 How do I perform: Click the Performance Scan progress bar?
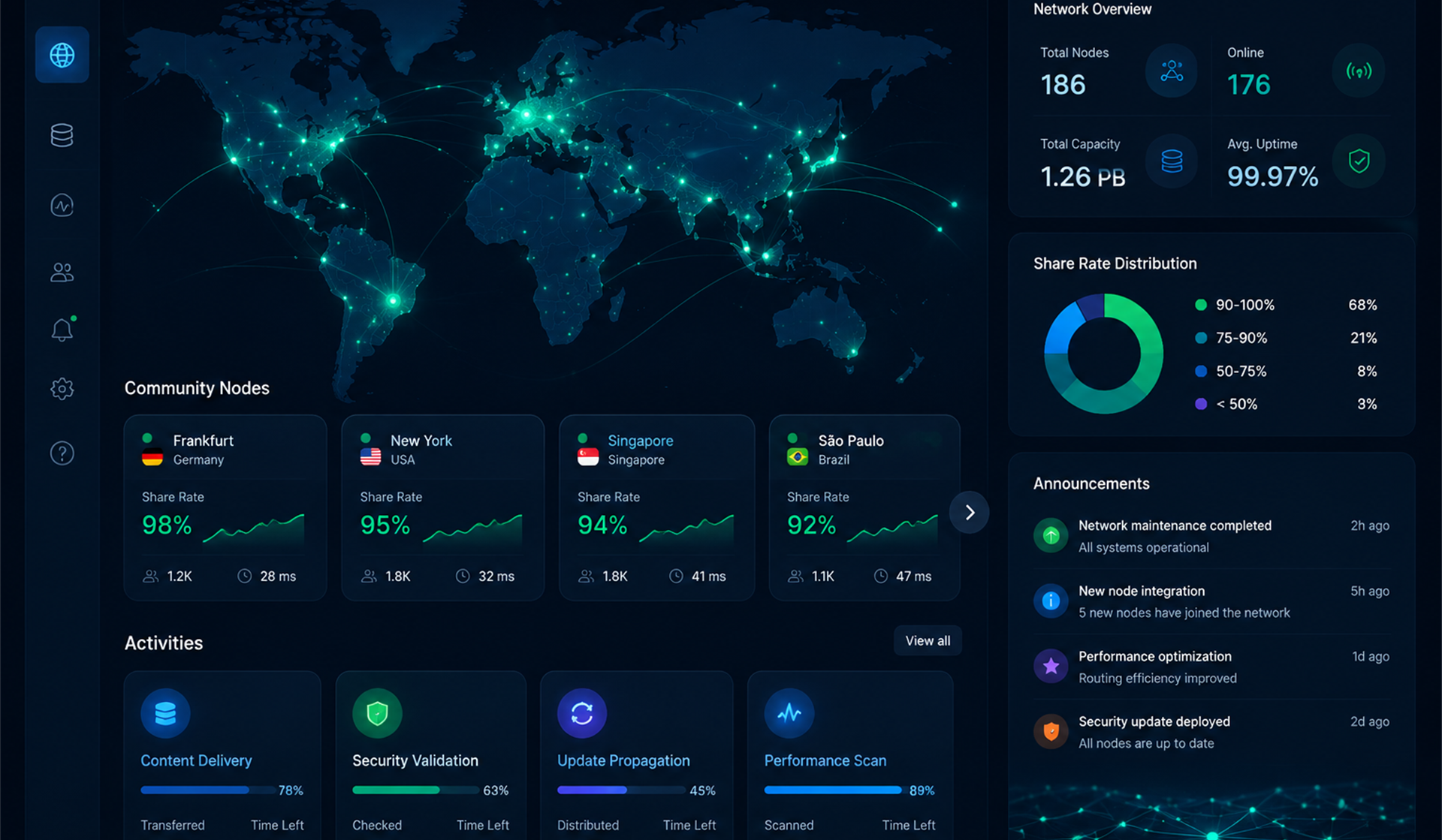[834, 790]
